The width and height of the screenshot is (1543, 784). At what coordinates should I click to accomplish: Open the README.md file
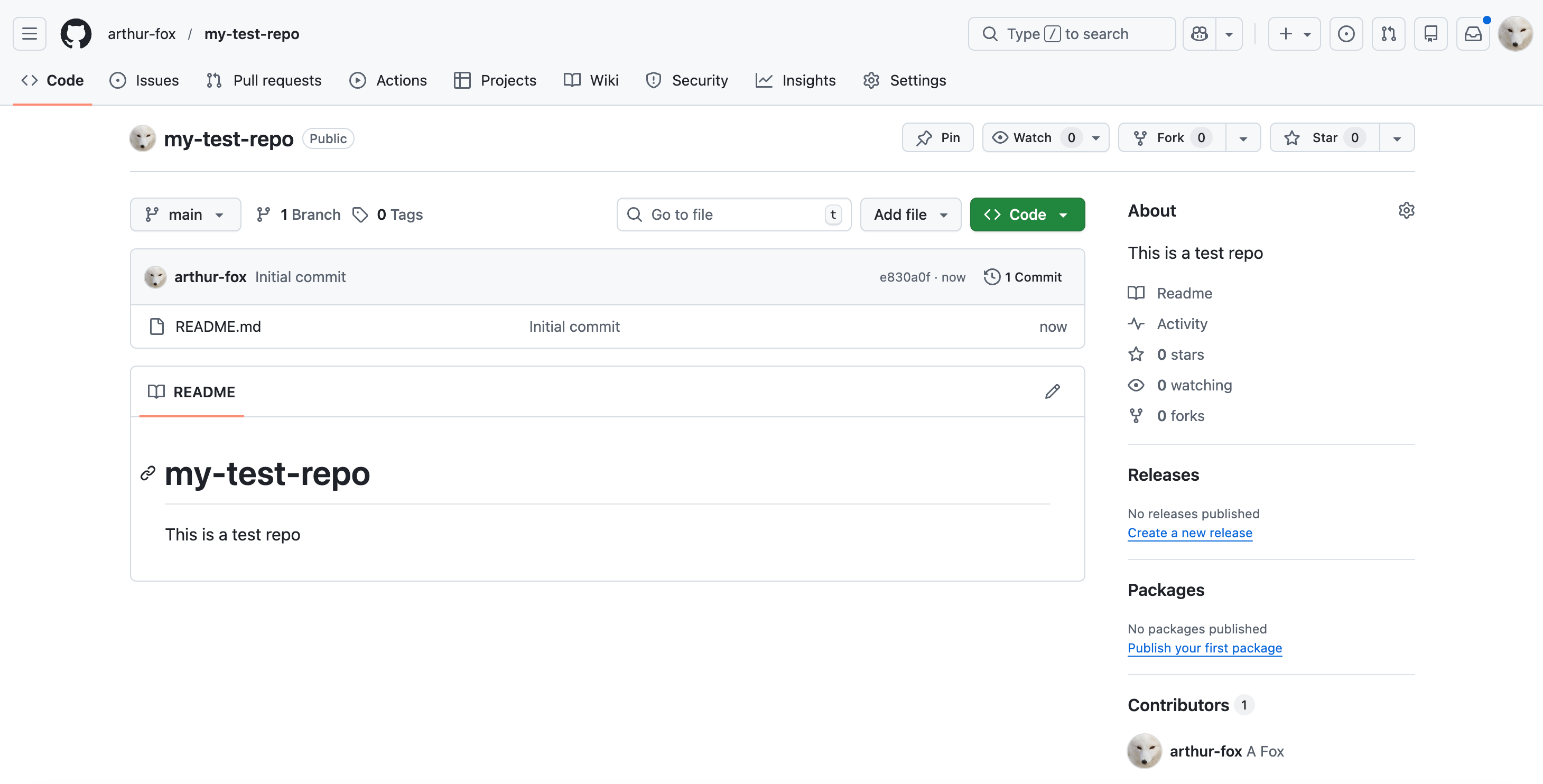(x=218, y=326)
